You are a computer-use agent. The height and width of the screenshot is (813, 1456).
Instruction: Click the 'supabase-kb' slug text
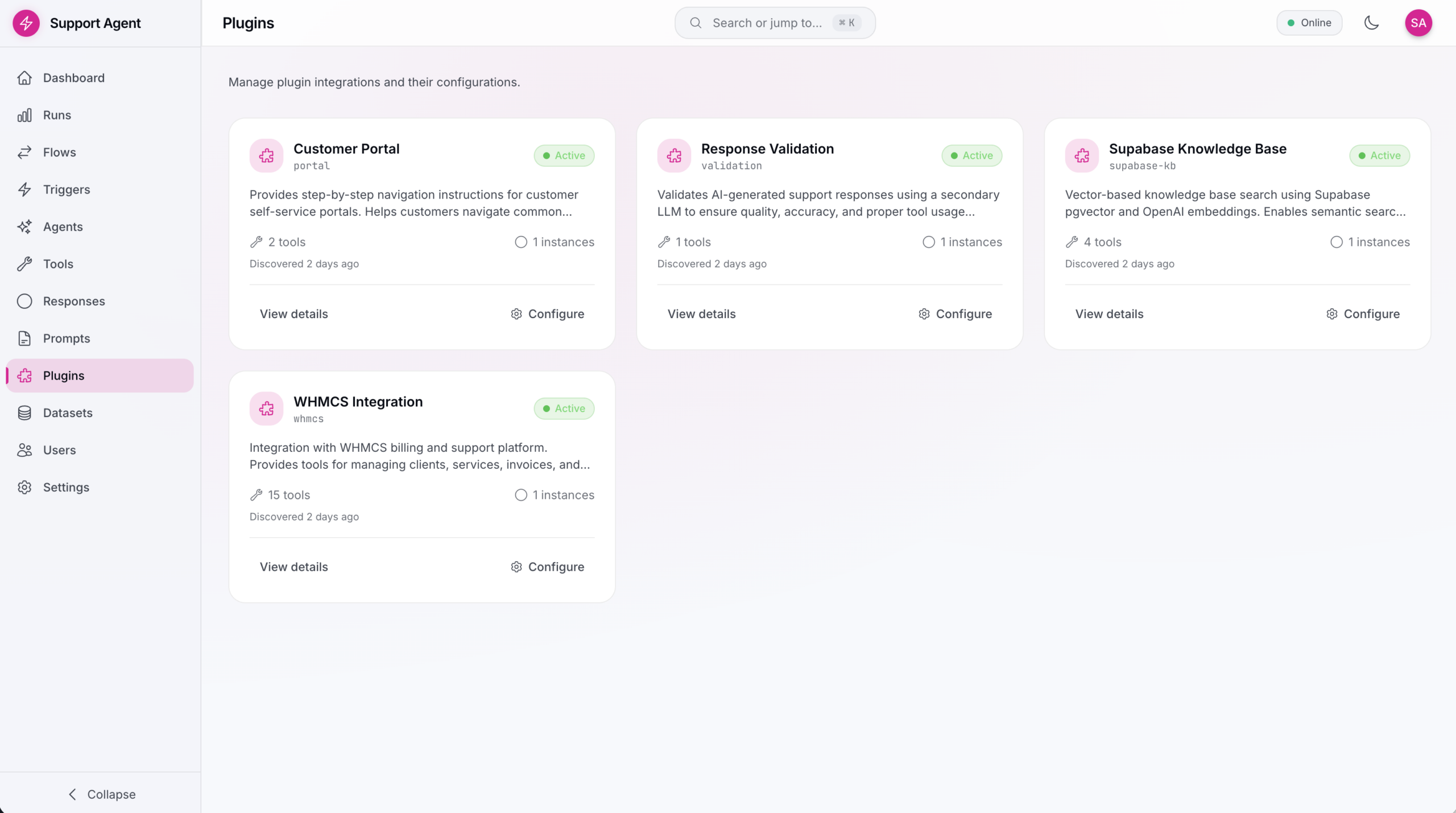point(1142,166)
